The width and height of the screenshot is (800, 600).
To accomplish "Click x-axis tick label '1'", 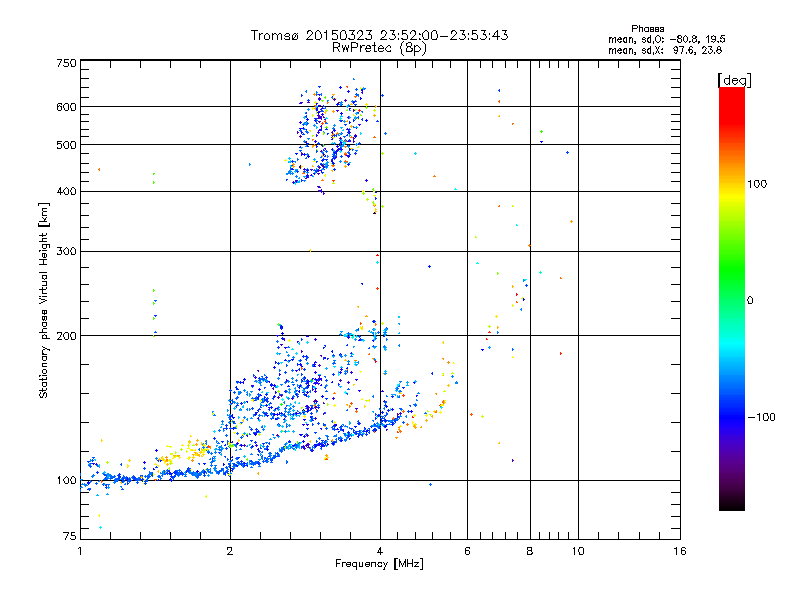I will 80,551.
